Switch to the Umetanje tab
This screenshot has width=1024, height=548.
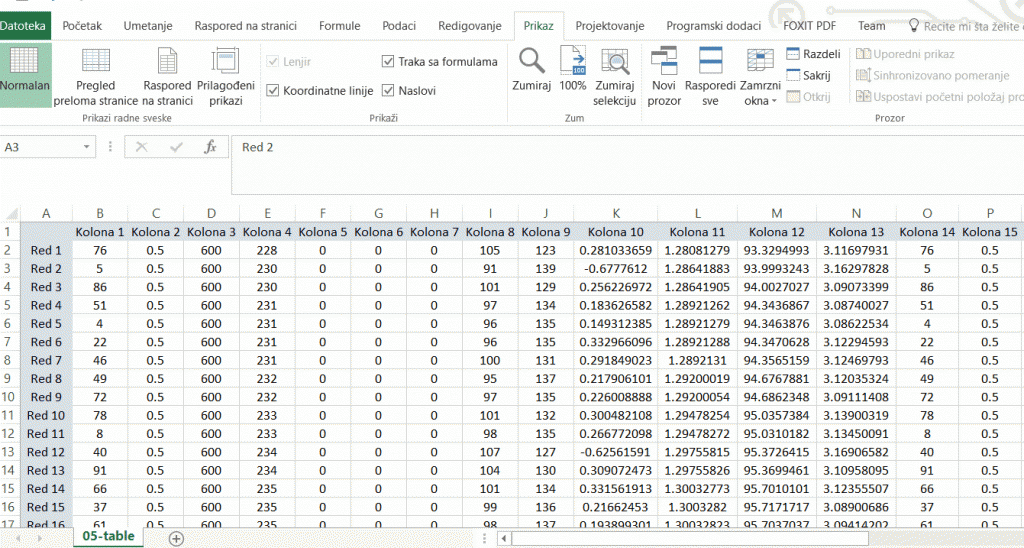148,25
